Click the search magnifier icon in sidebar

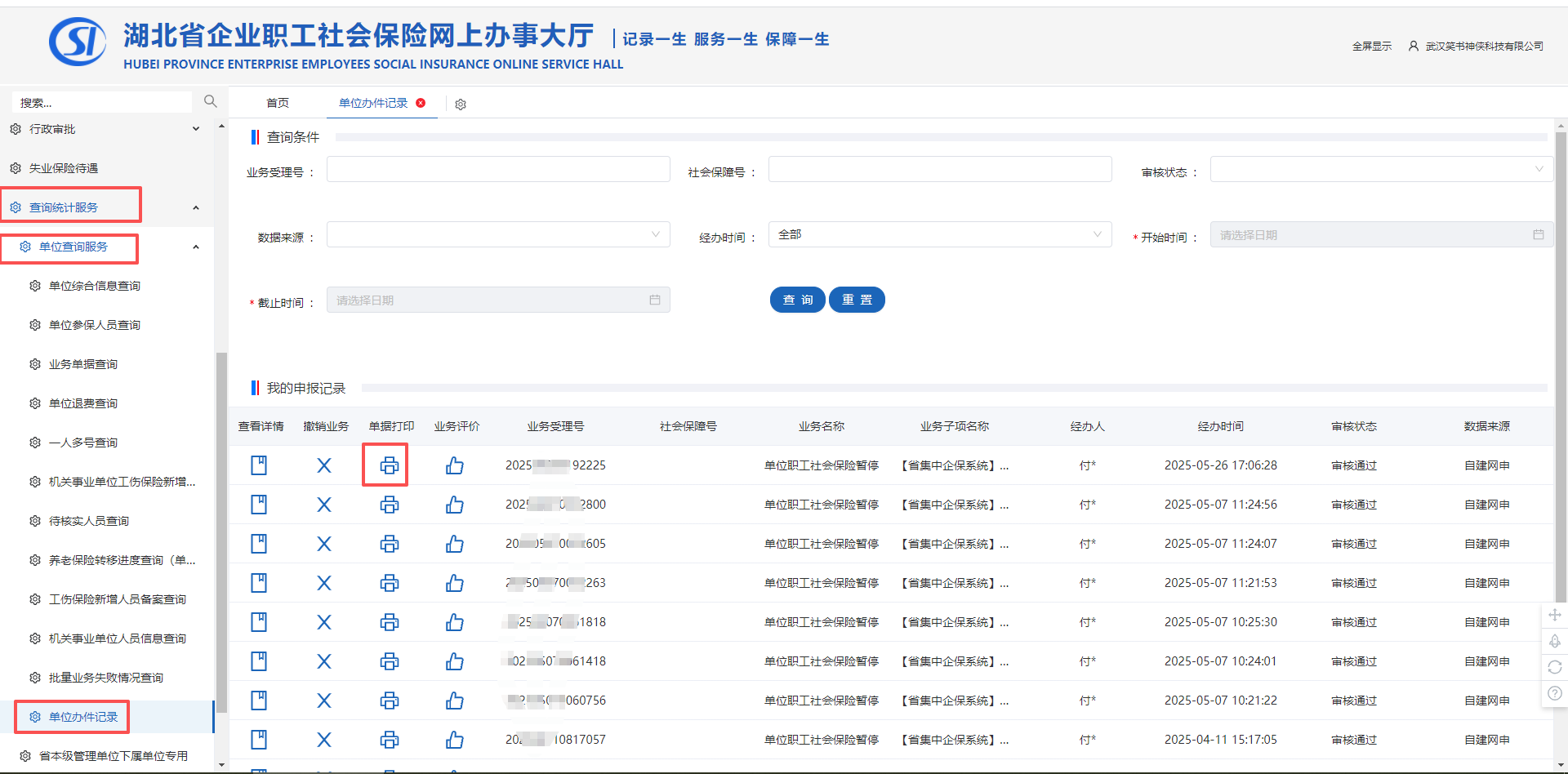coord(210,101)
